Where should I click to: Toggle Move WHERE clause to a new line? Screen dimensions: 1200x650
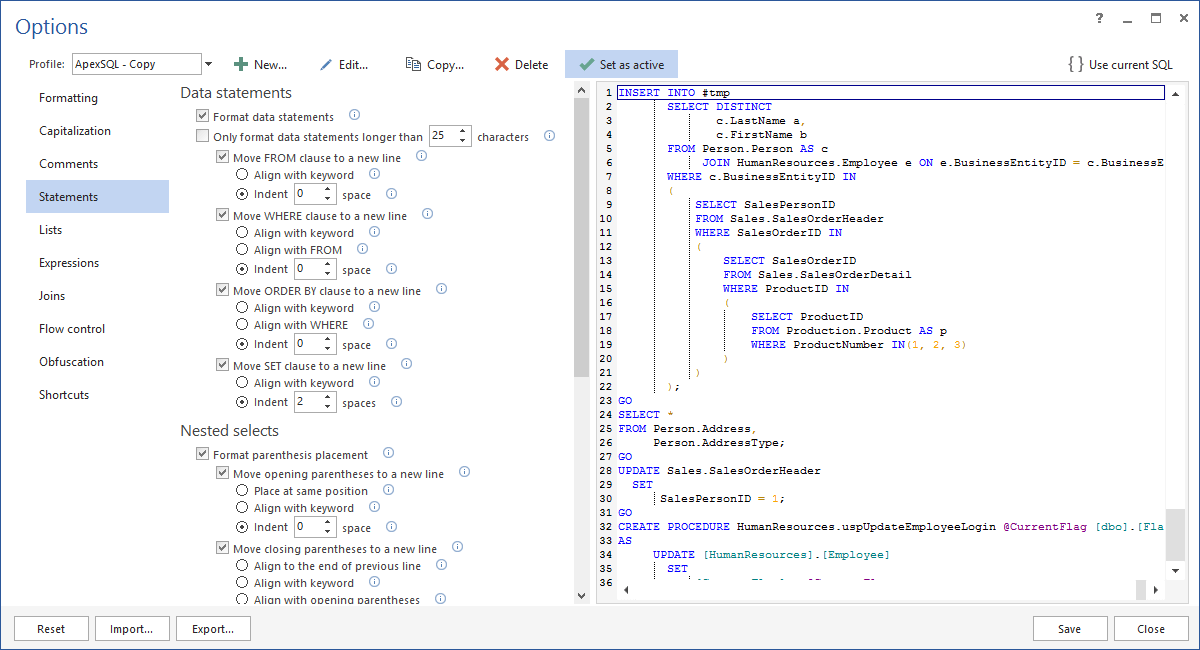(x=223, y=215)
